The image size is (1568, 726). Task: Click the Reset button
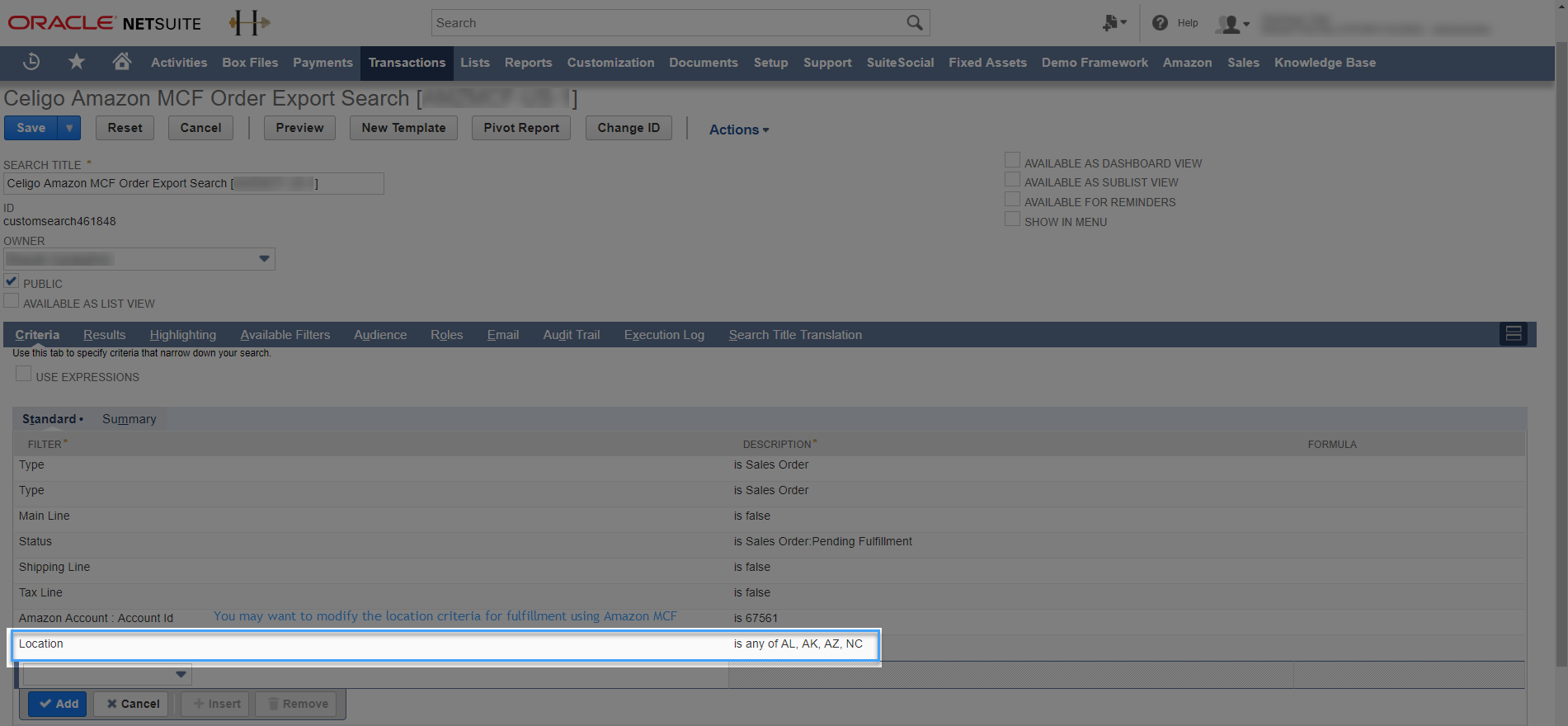click(x=125, y=128)
